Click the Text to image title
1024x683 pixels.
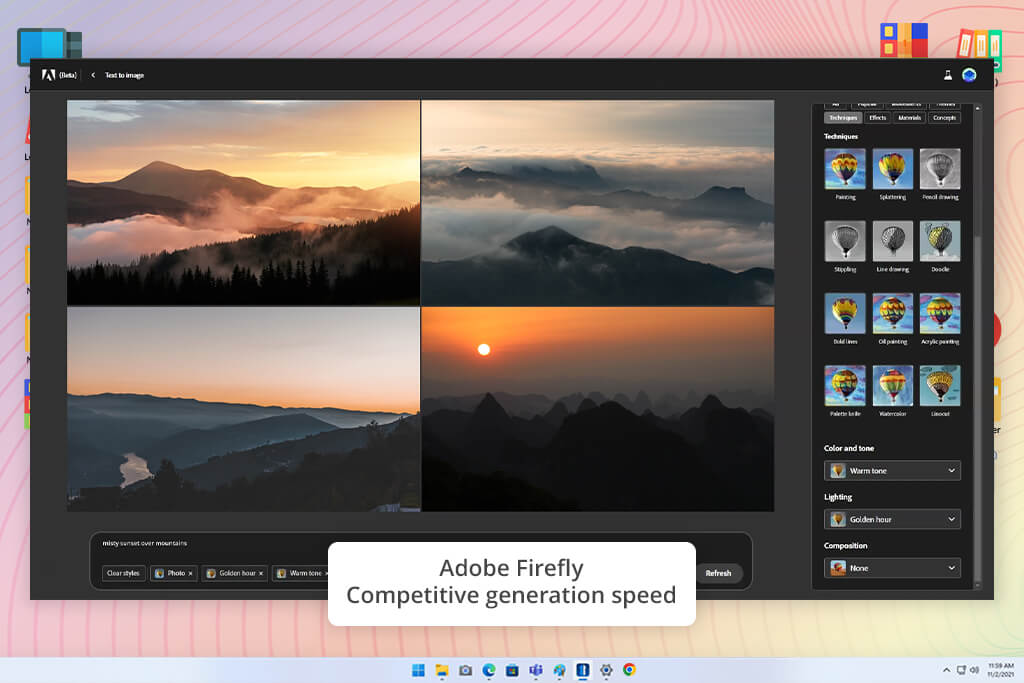(124, 75)
